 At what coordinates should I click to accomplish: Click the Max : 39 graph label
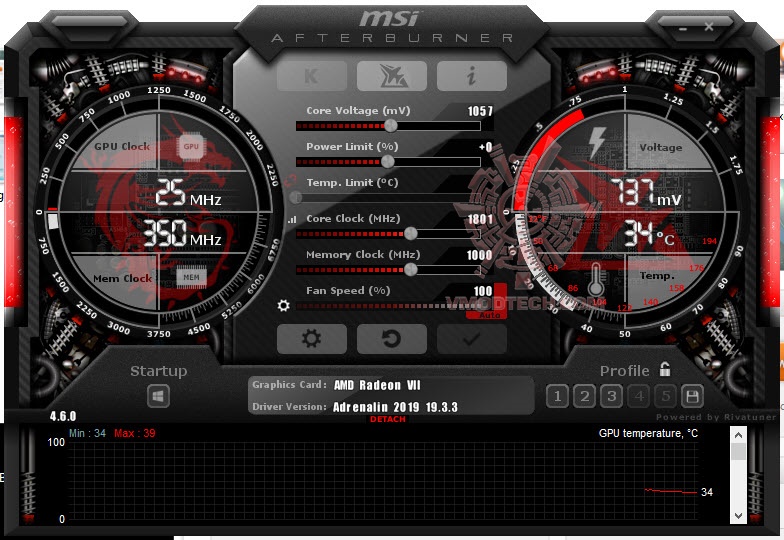[134, 433]
